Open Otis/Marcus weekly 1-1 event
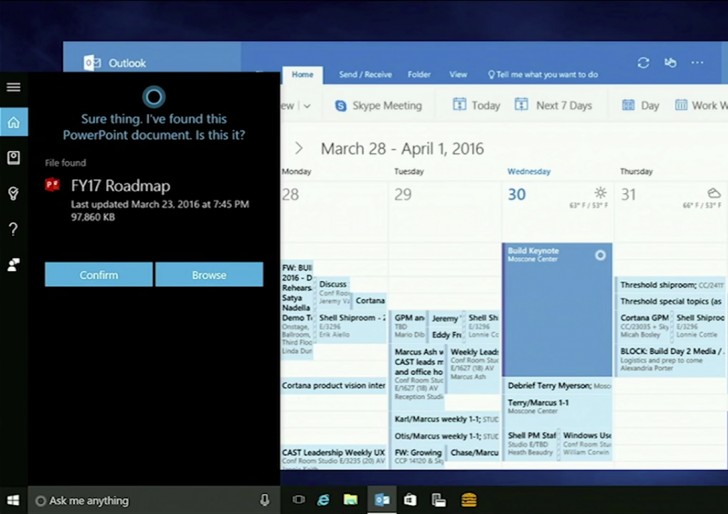The width and height of the screenshot is (728, 514). click(446, 436)
